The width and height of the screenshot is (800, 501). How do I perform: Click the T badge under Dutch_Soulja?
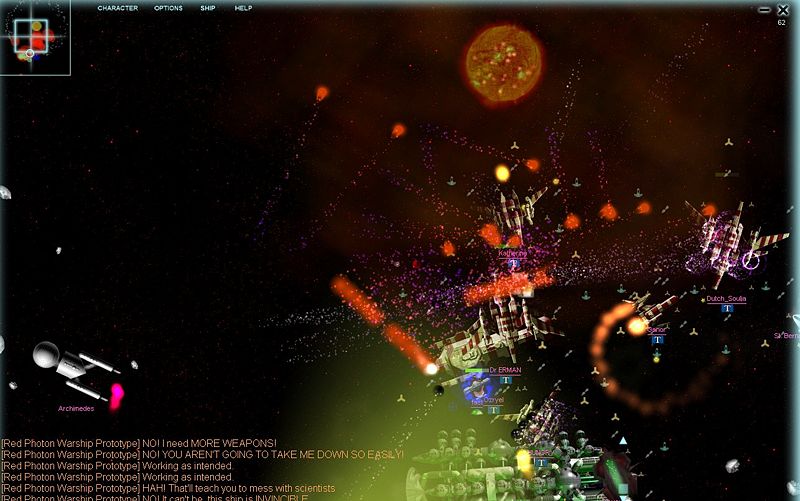[727, 308]
